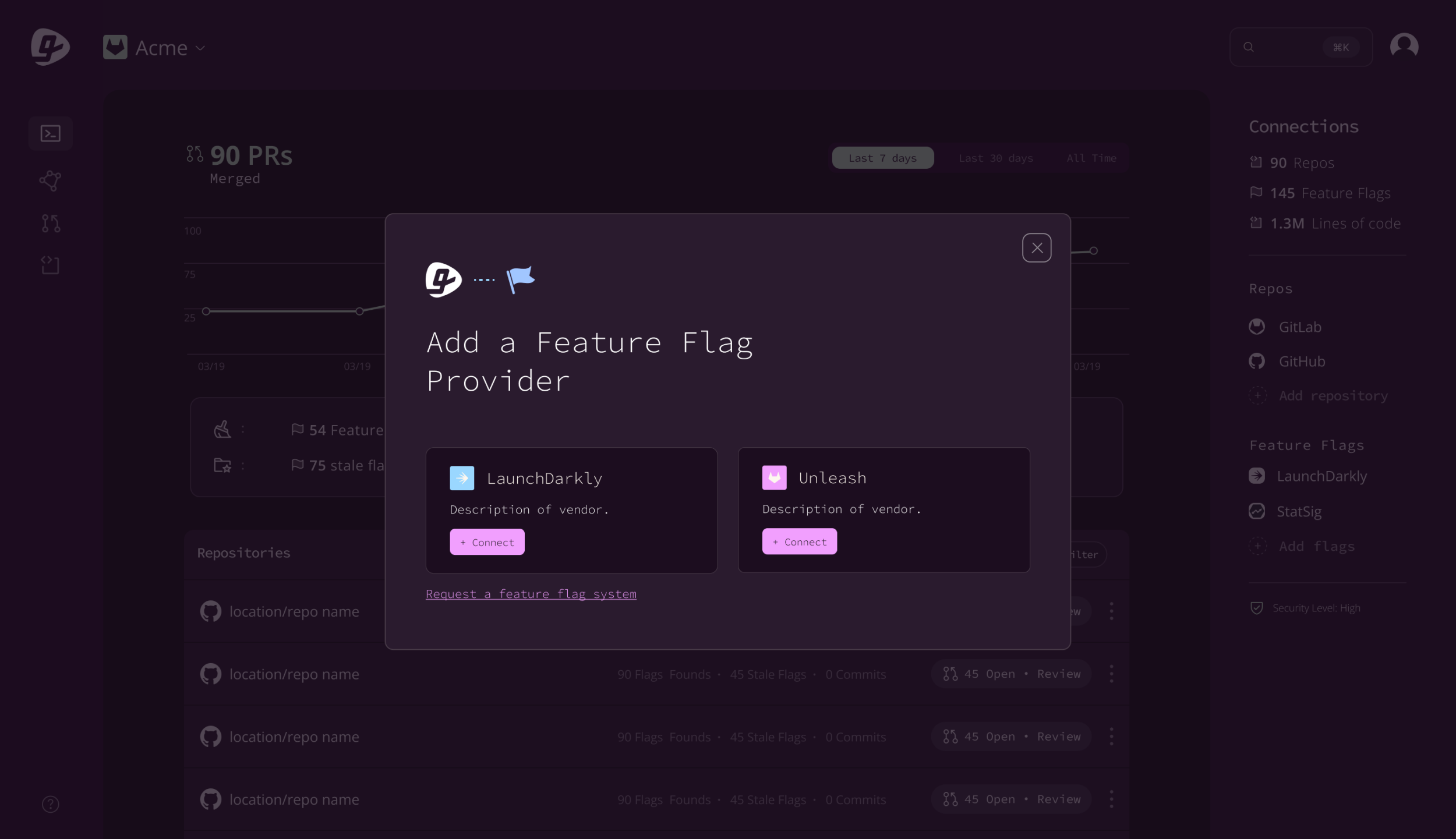Image resolution: width=1456 pixels, height=839 pixels.
Task: Click the pull request icon beside 90 PRs
Action: click(195, 154)
